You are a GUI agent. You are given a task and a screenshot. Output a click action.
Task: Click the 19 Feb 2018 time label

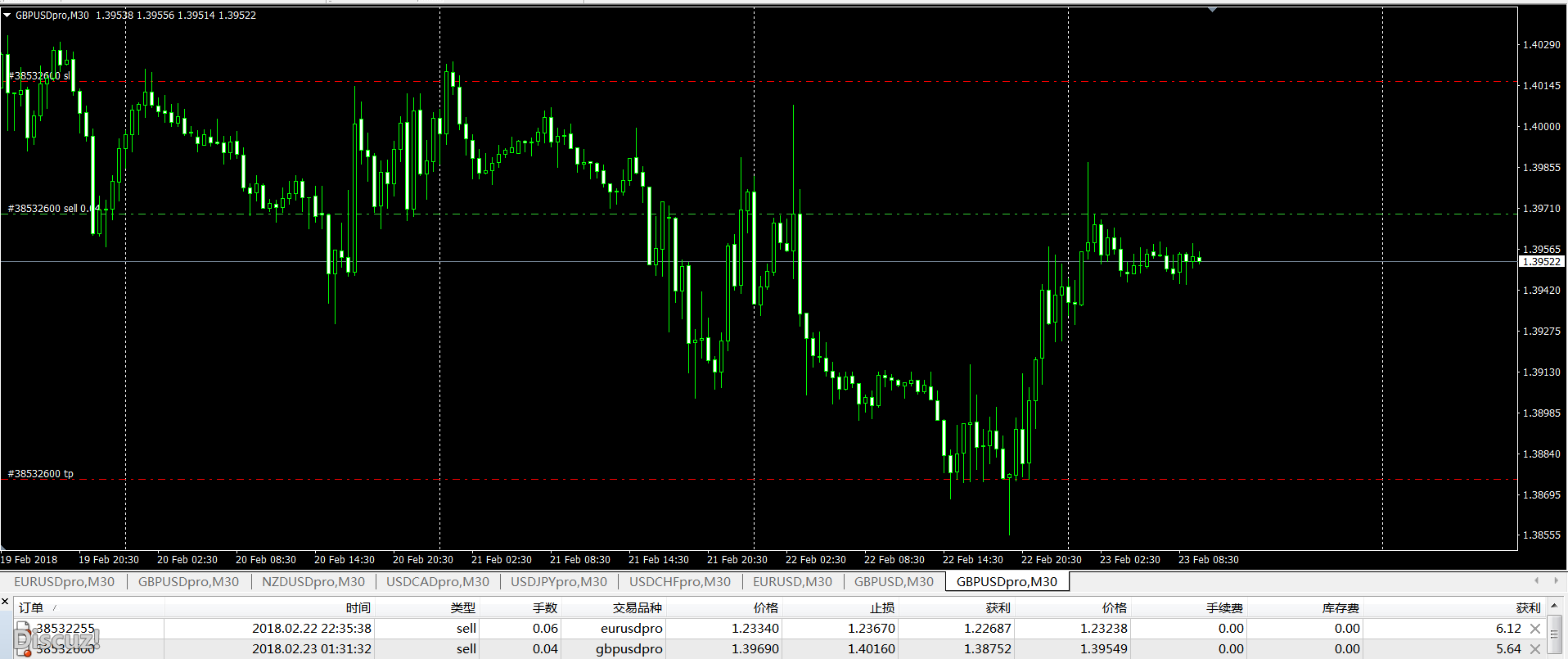pos(29,560)
